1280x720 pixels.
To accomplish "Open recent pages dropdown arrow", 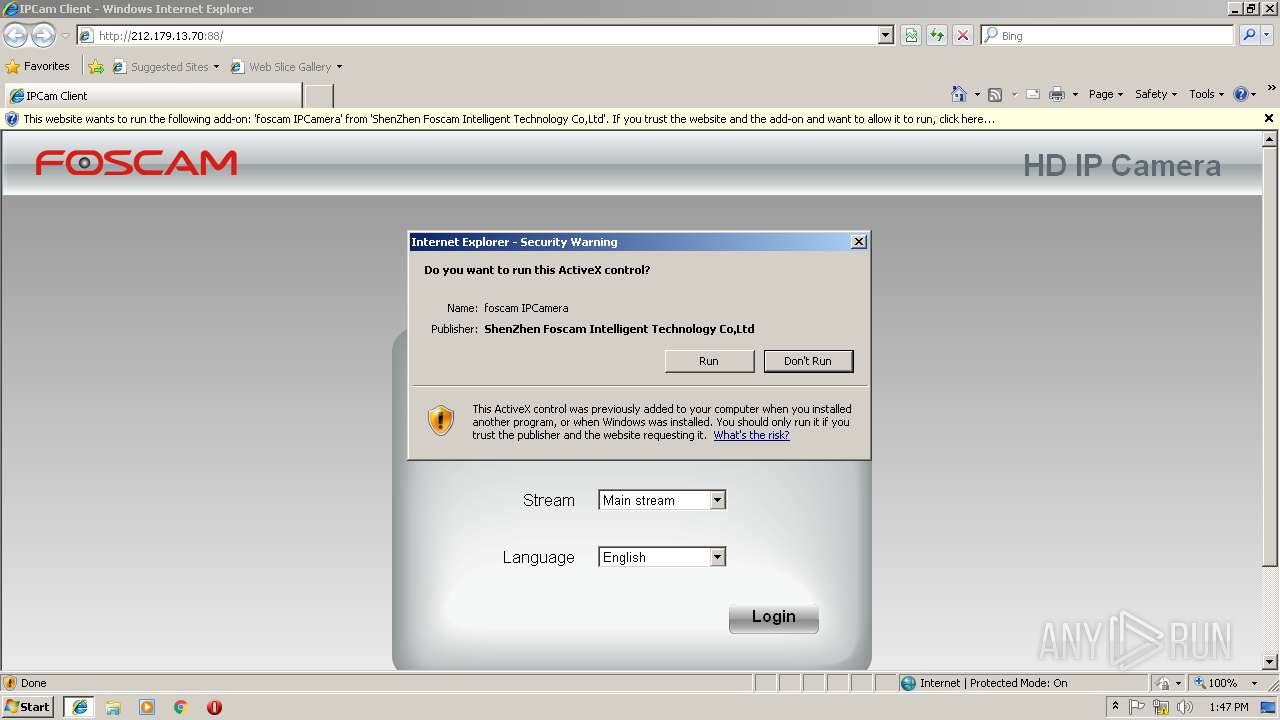I will click(x=65, y=36).
